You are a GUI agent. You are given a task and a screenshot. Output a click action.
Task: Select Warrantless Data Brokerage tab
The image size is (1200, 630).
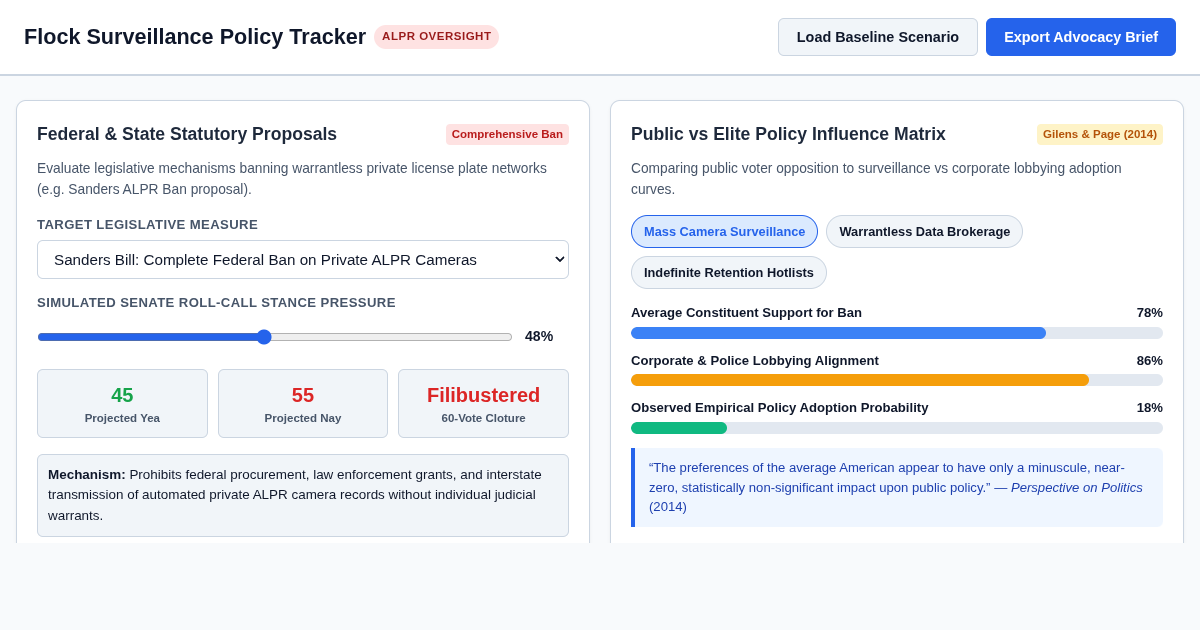pos(924,232)
